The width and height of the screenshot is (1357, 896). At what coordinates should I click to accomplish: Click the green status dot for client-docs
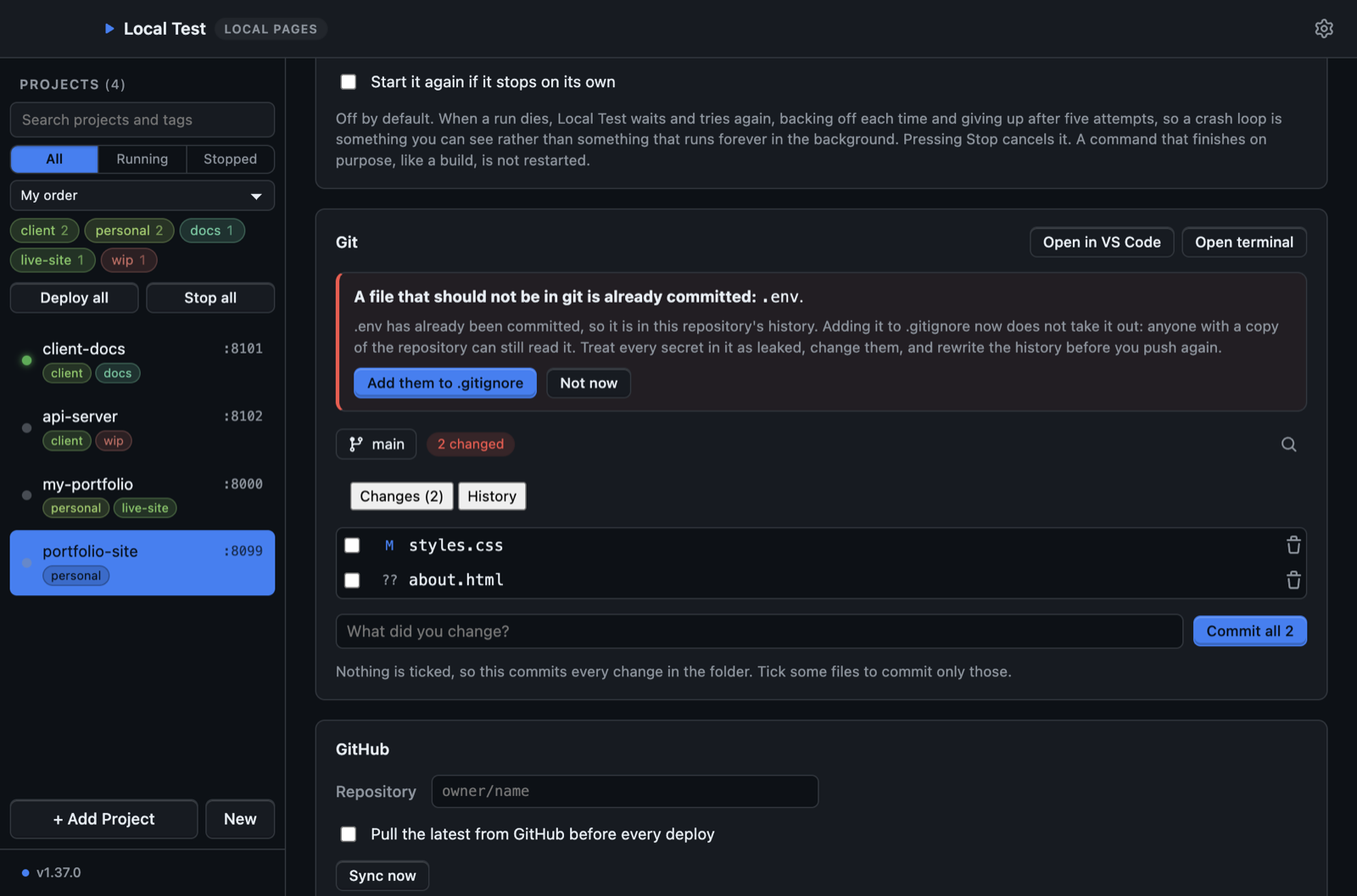point(27,360)
